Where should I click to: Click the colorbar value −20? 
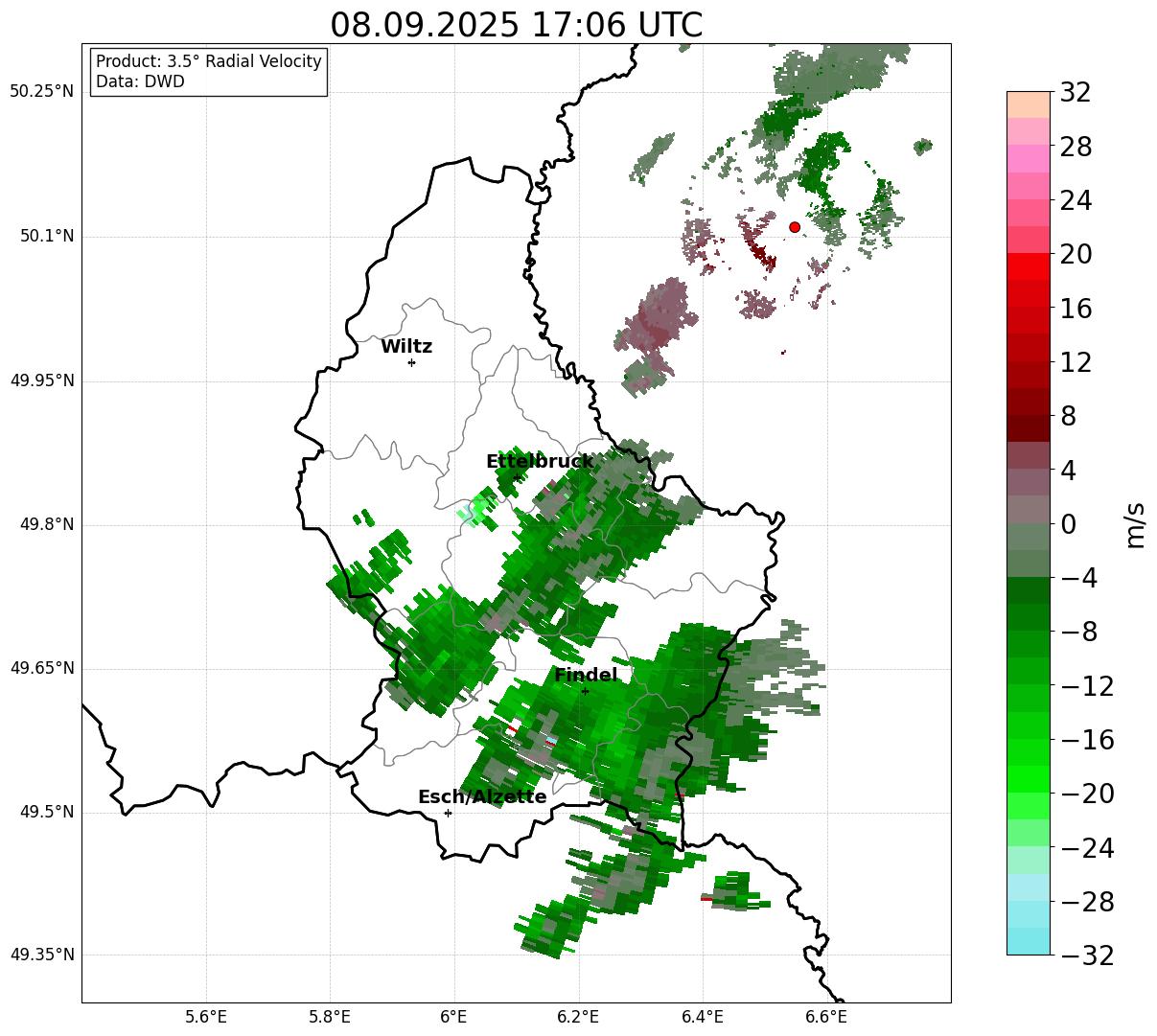click(1087, 794)
